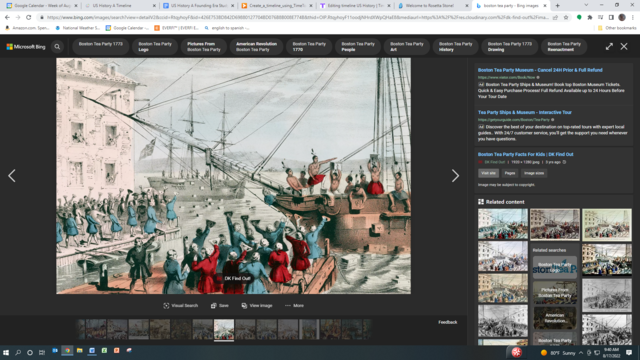Open the Chrome profile avatar

[x=622, y=18]
